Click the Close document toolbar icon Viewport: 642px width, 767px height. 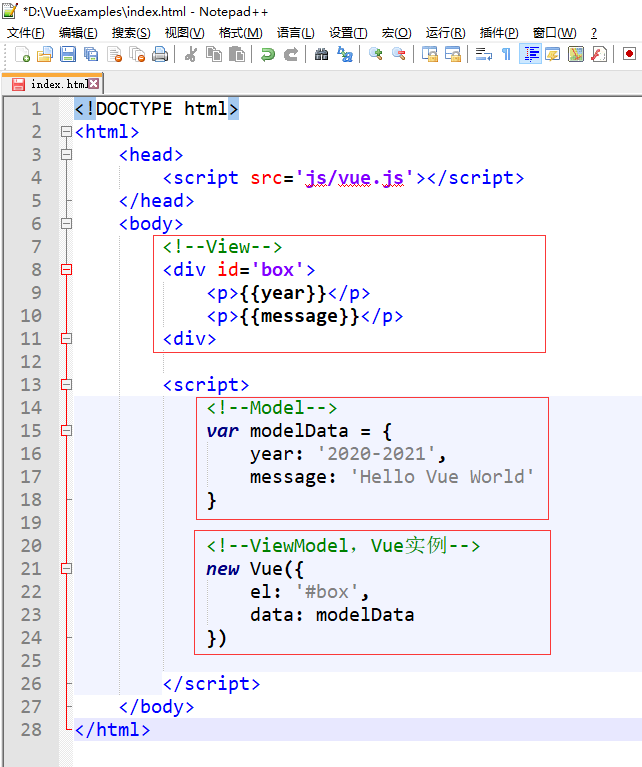pos(114,54)
